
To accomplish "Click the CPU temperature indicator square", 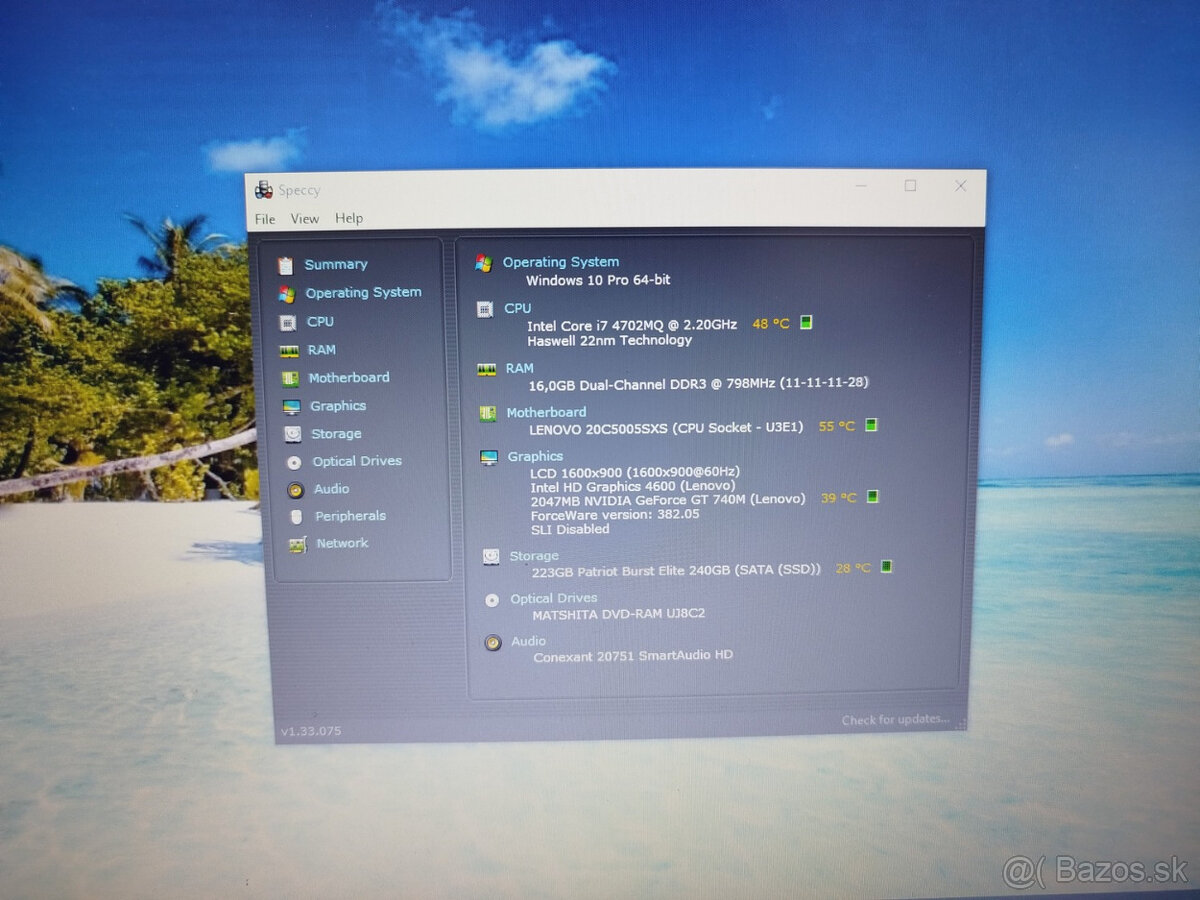I will pyautogui.click(x=804, y=323).
